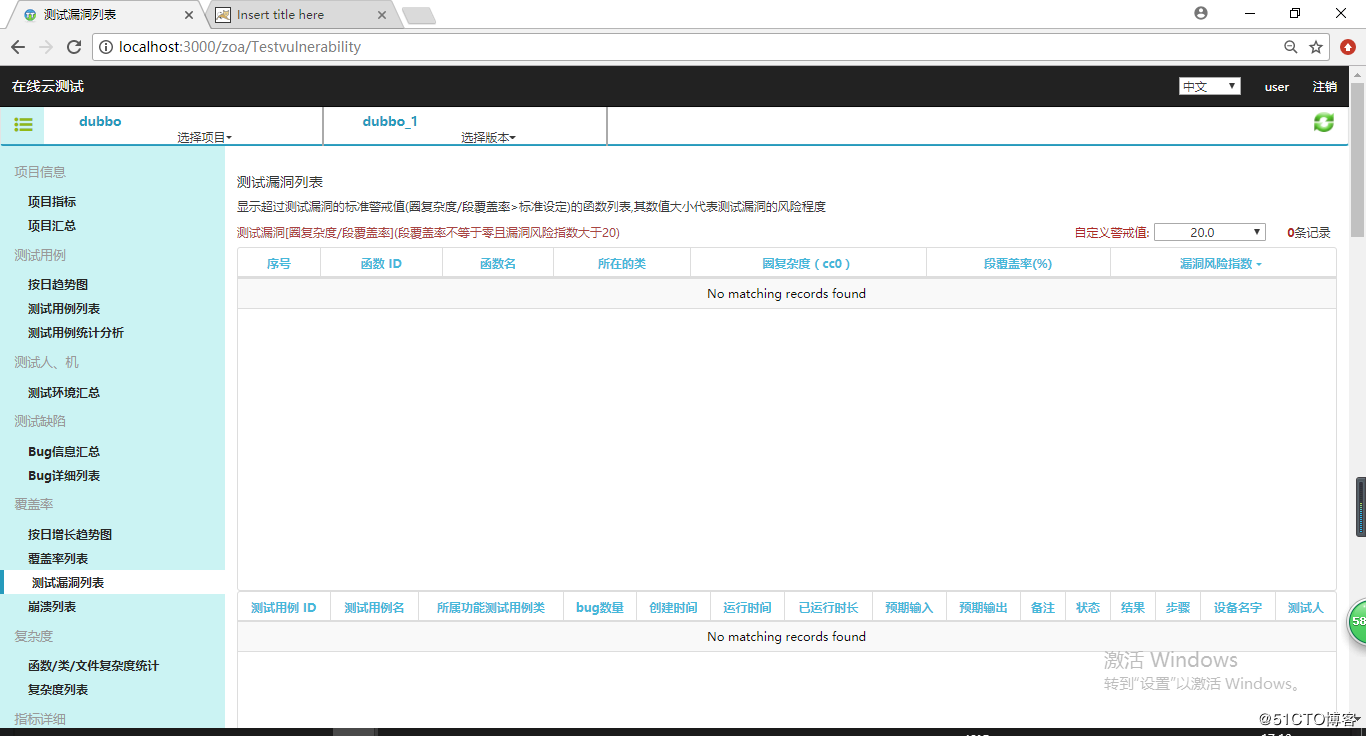Viewport: 1366px width, 736px height.
Task: Sort by 函数名 column header
Action: pos(498,264)
